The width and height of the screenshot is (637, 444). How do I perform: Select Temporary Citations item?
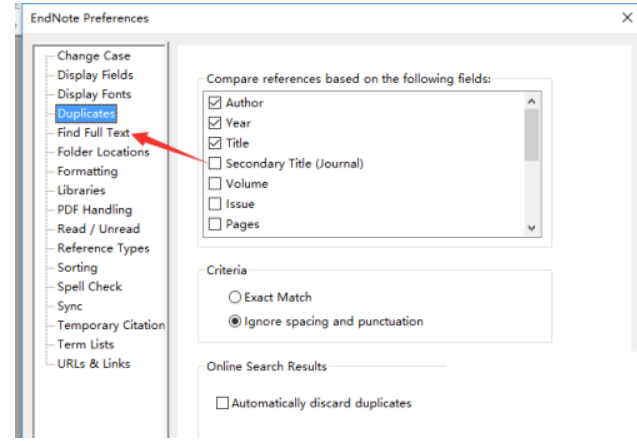click(x=111, y=325)
